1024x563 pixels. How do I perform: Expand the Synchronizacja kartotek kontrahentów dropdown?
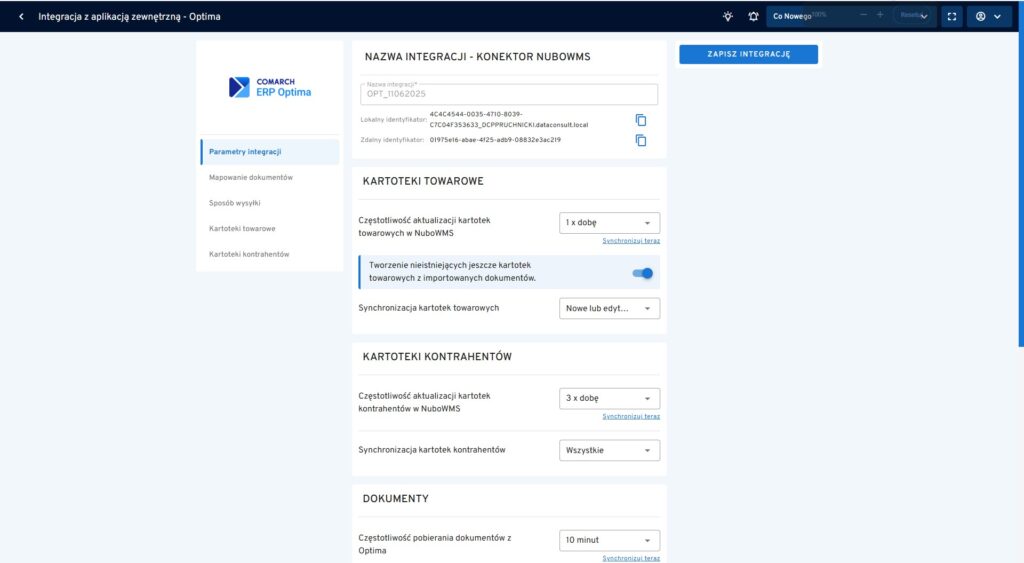pos(609,451)
